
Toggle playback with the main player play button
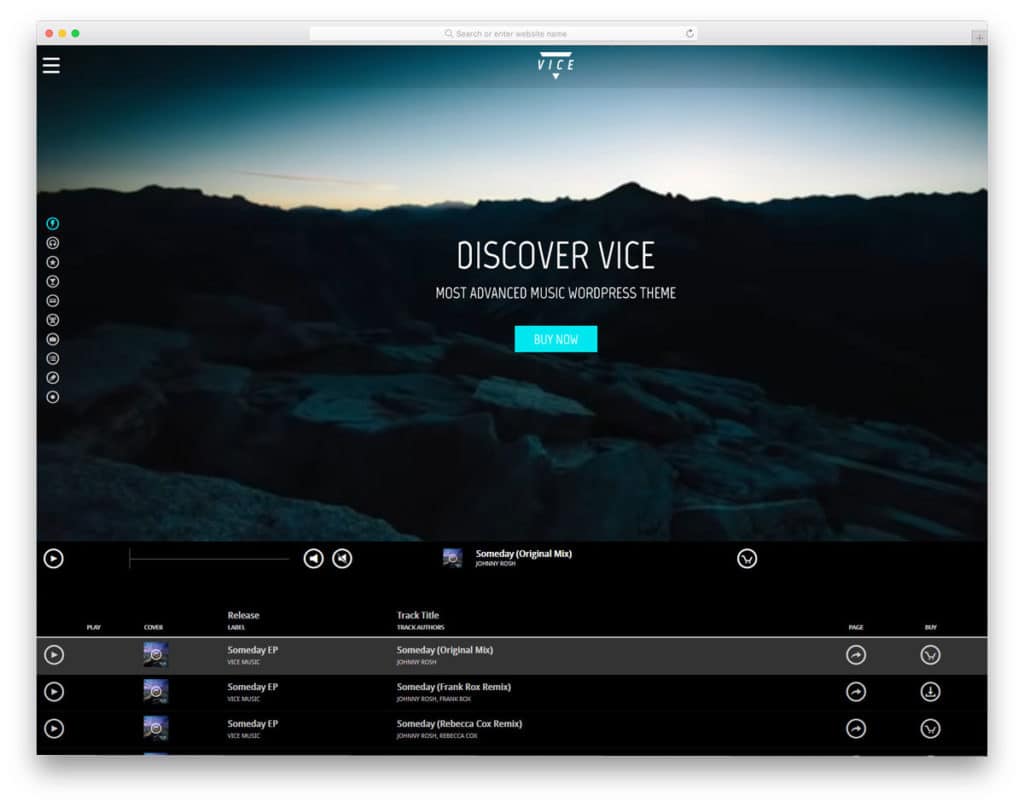pyautogui.click(x=54, y=558)
